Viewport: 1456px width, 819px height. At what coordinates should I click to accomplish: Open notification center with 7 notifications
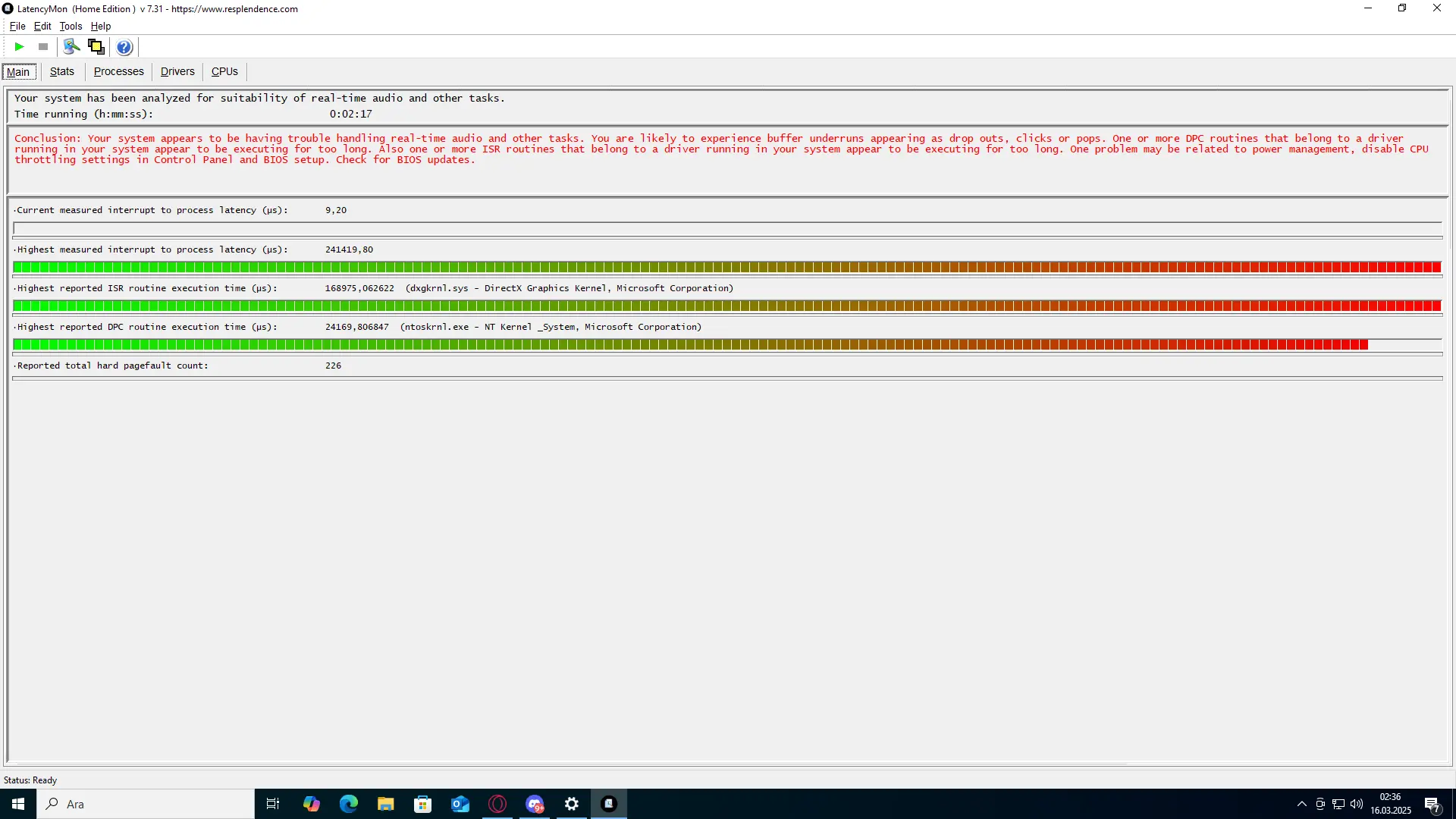click(x=1432, y=805)
